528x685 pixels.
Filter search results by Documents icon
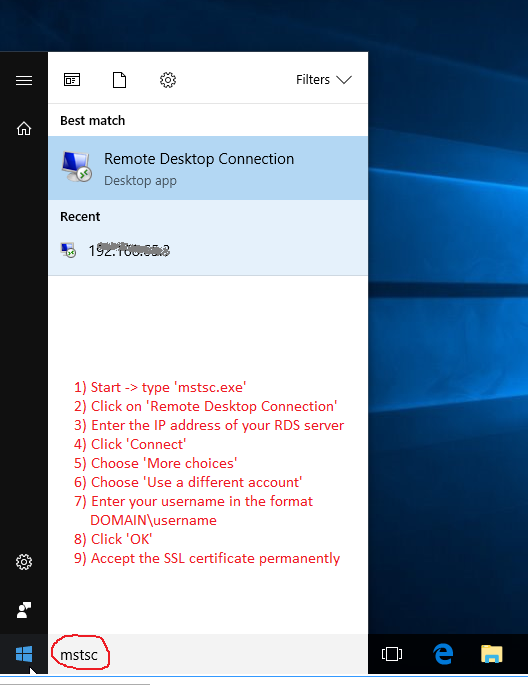[119, 80]
